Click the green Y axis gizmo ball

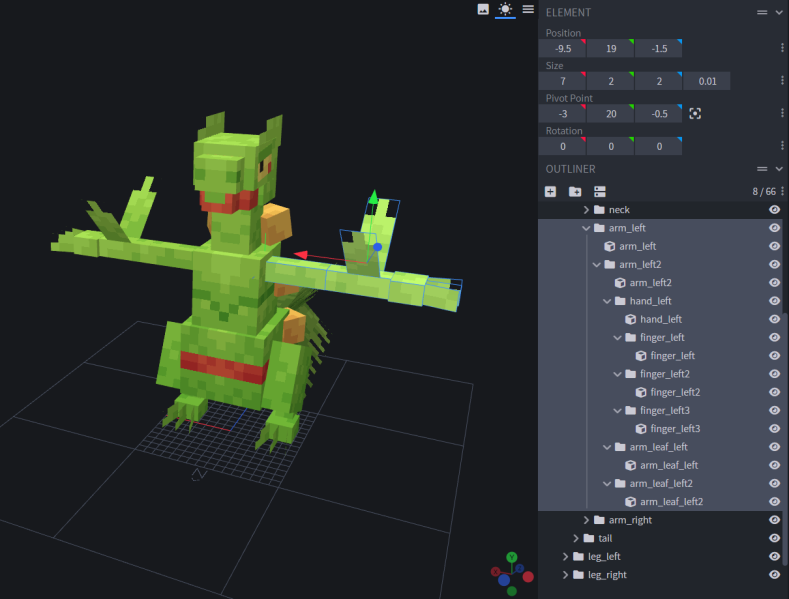coord(512,557)
